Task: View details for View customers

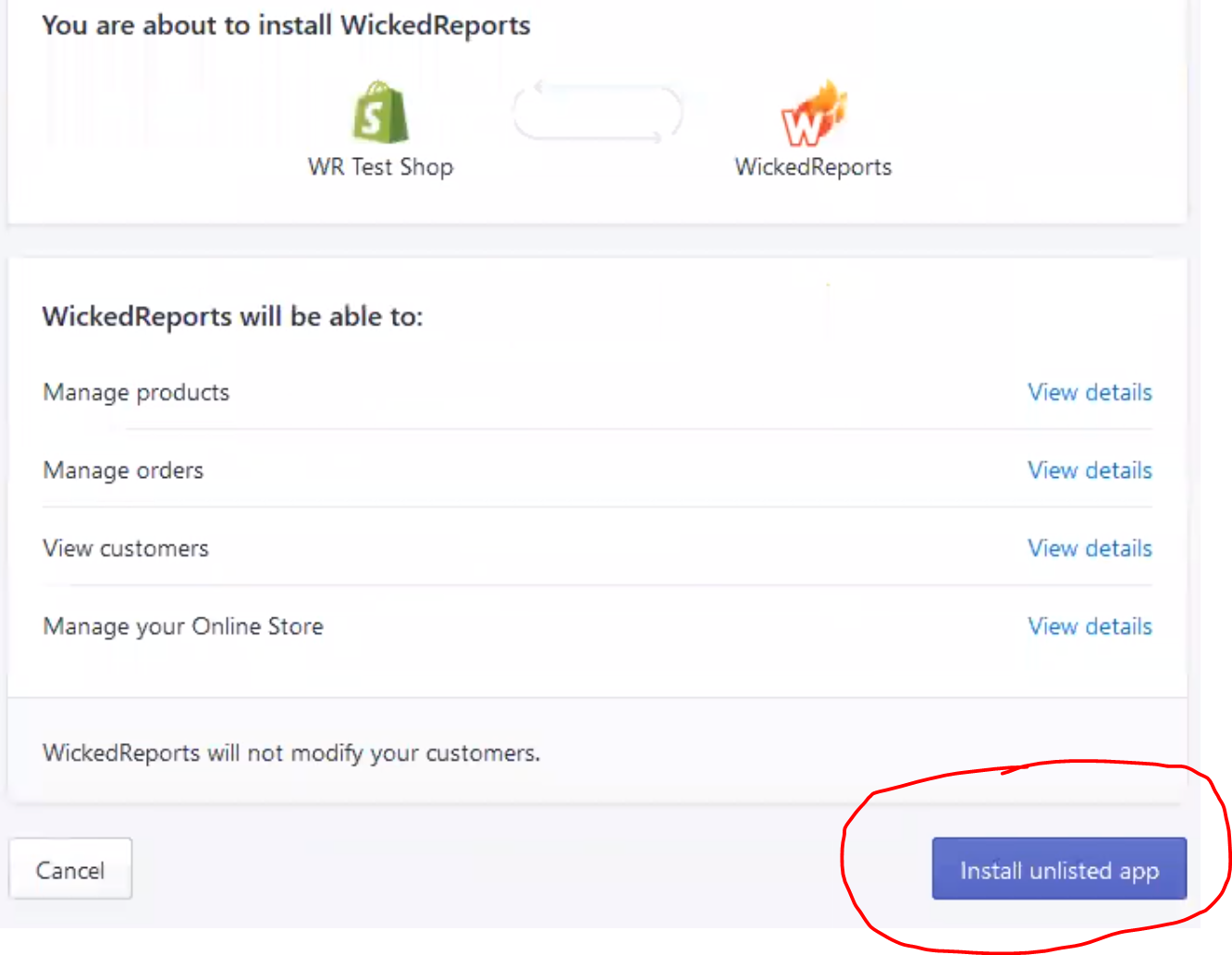Action: (1090, 548)
